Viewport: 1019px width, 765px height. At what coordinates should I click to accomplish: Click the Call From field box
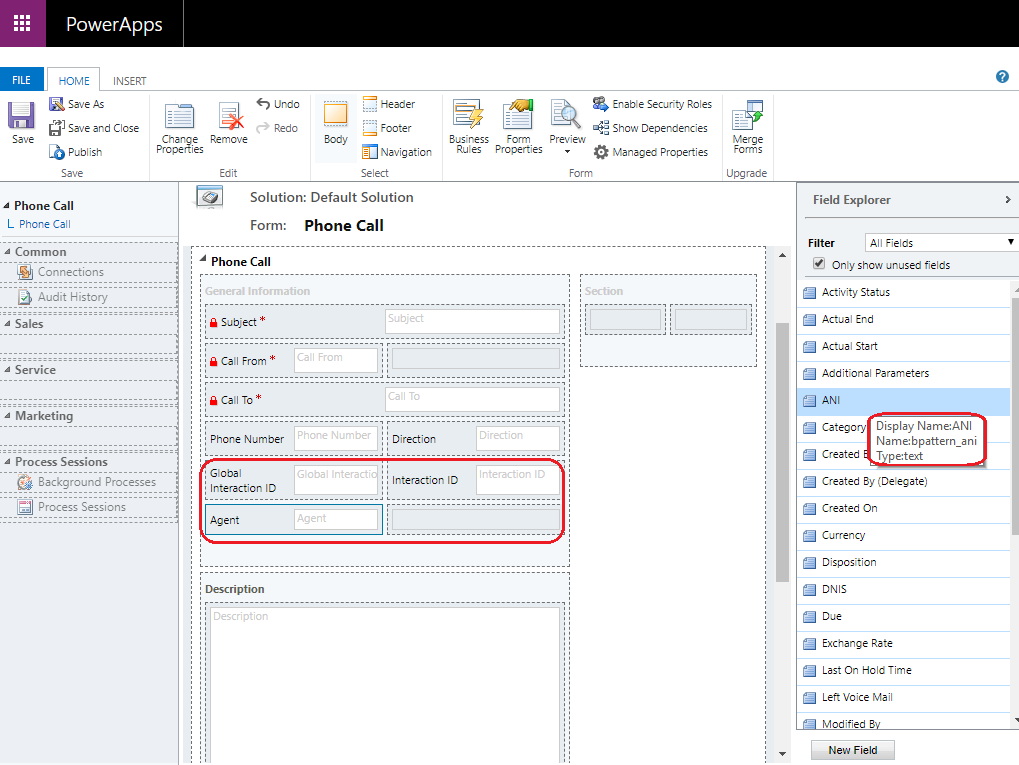[x=335, y=360]
